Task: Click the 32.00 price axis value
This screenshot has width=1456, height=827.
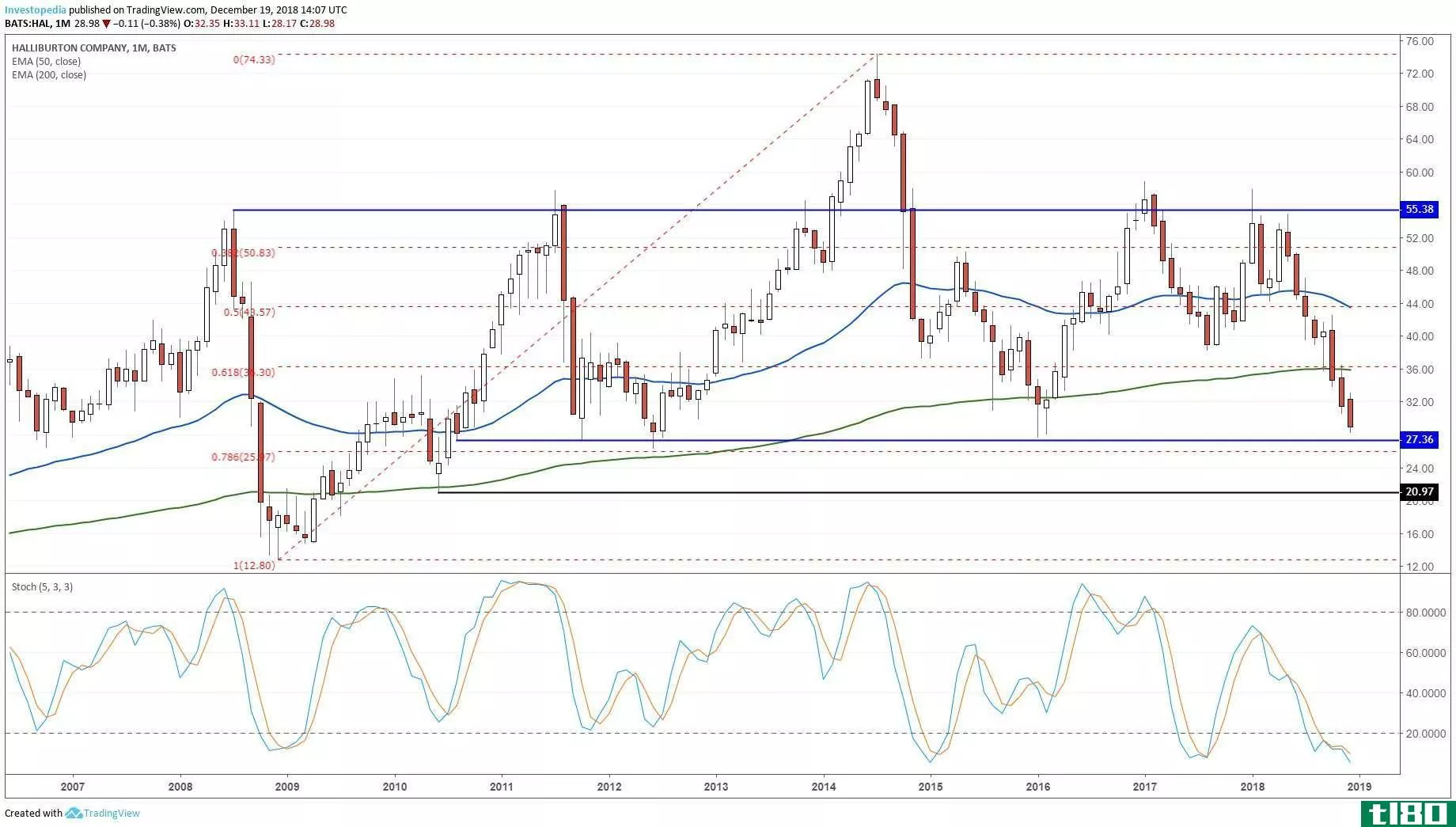Action: (1420, 402)
